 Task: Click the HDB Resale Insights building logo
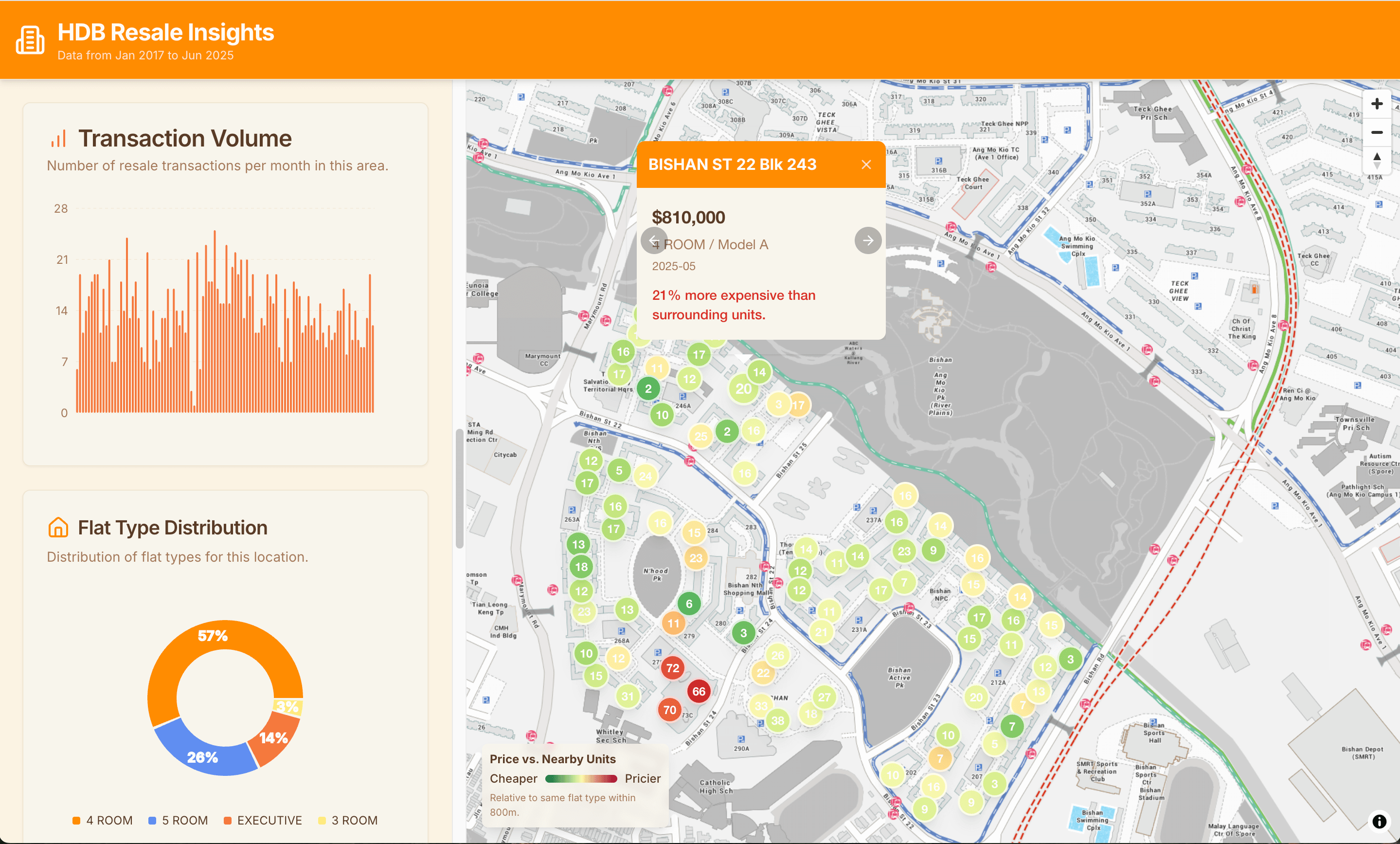click(30, 40)
